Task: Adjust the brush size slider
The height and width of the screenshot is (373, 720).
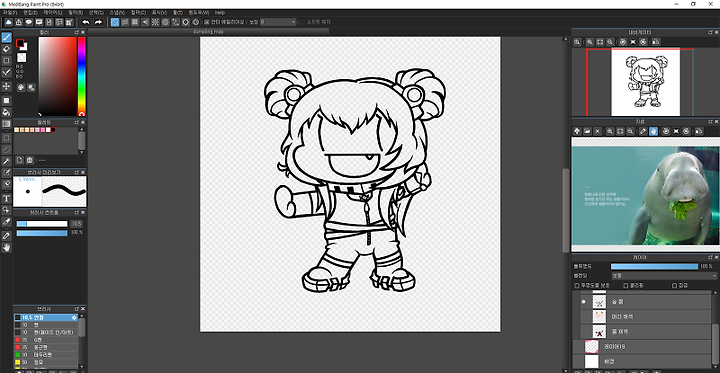Action: point(42,224)
